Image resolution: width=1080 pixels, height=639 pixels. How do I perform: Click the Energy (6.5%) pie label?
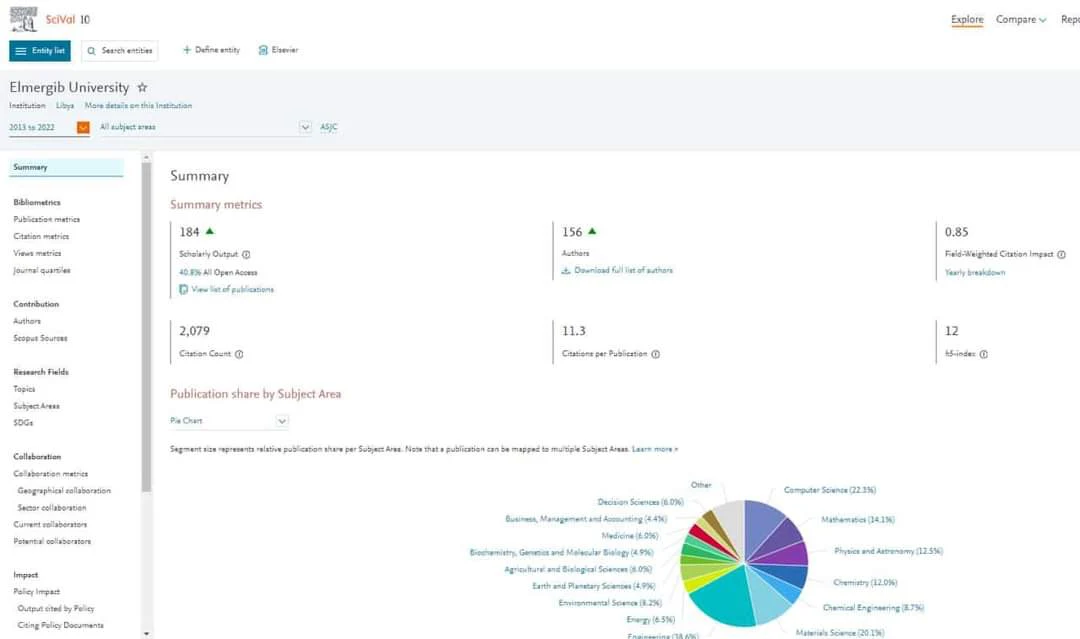[x=650, y=620]
